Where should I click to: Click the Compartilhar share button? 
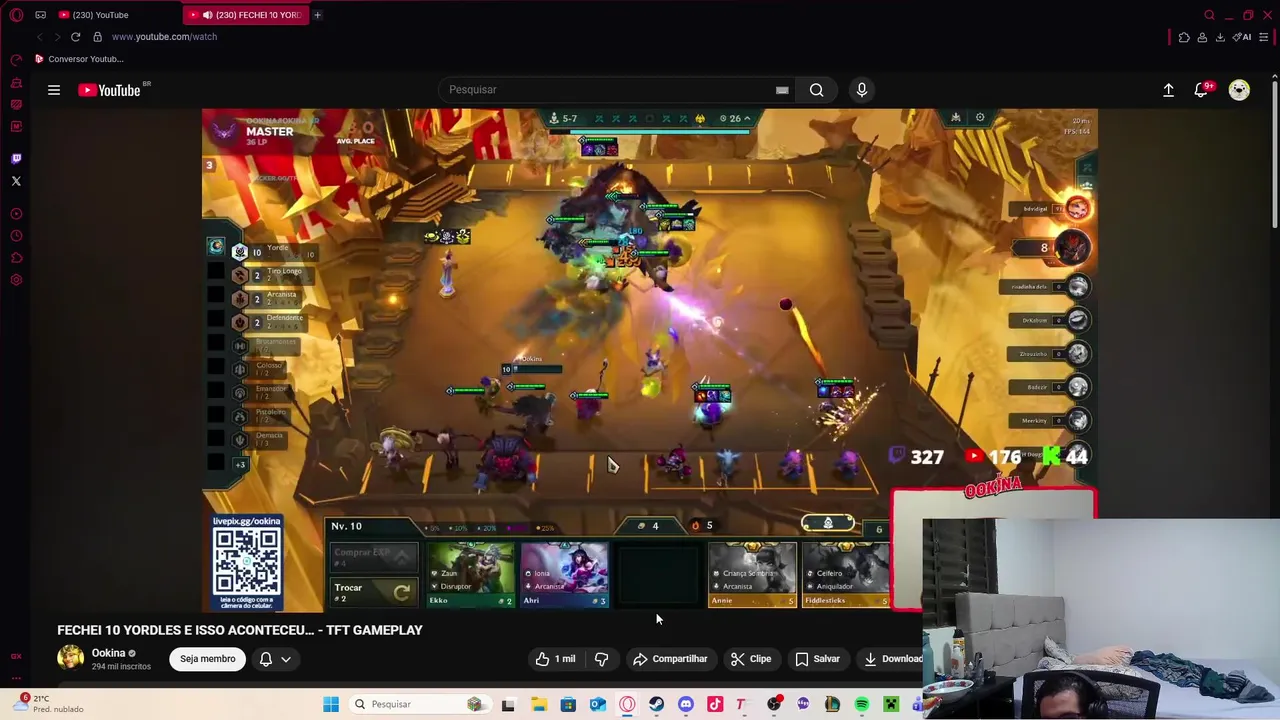(x=670, y=659)
